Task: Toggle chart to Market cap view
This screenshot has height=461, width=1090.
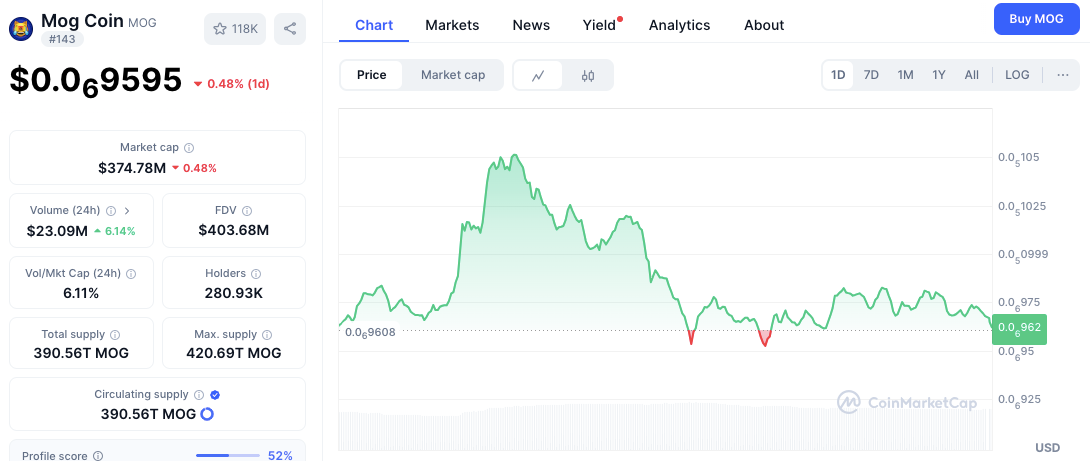Action: [x=453, y=75]
